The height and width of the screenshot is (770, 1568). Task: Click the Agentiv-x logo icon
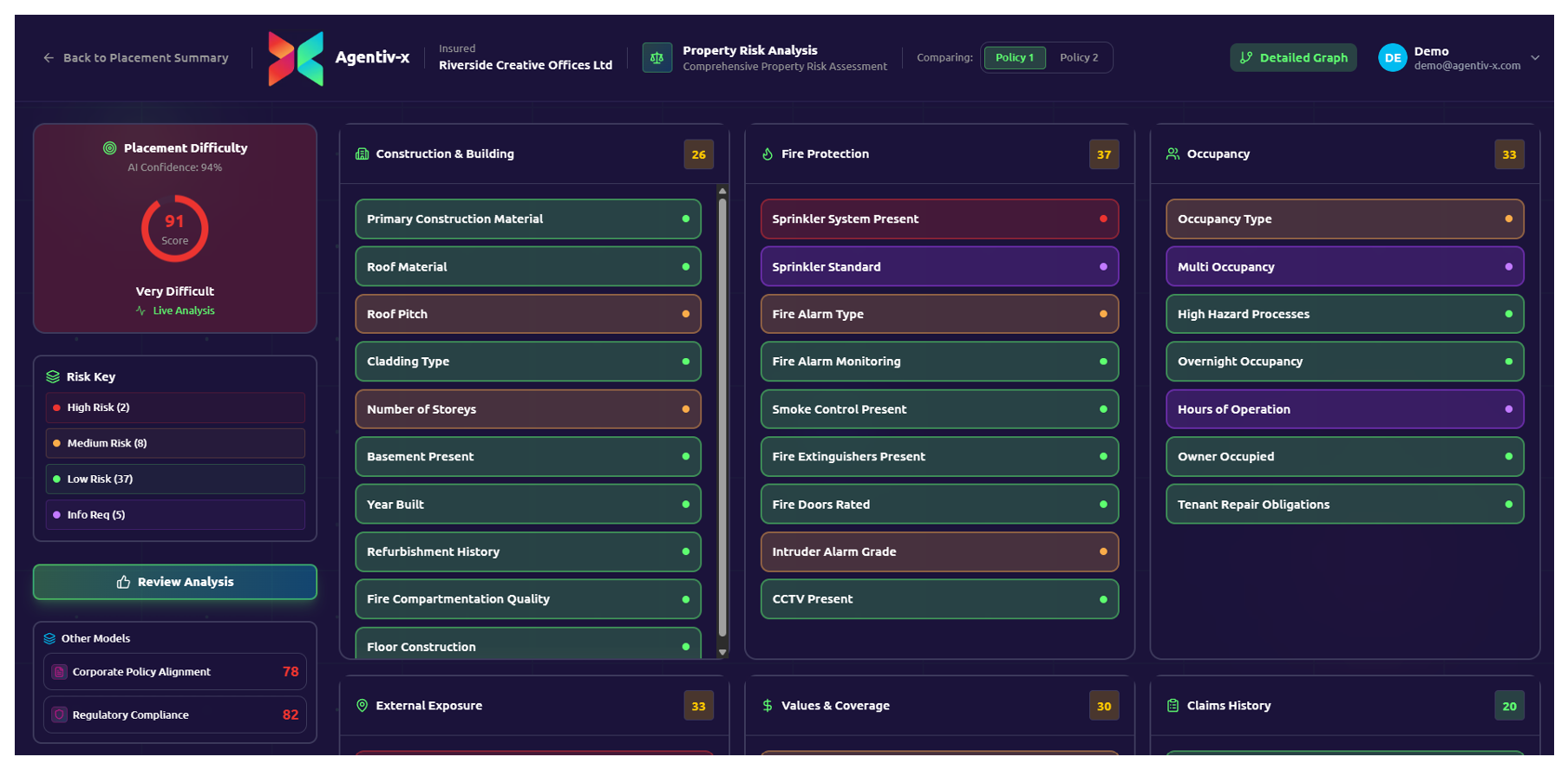pyautogui.click(x=296, y=58)
